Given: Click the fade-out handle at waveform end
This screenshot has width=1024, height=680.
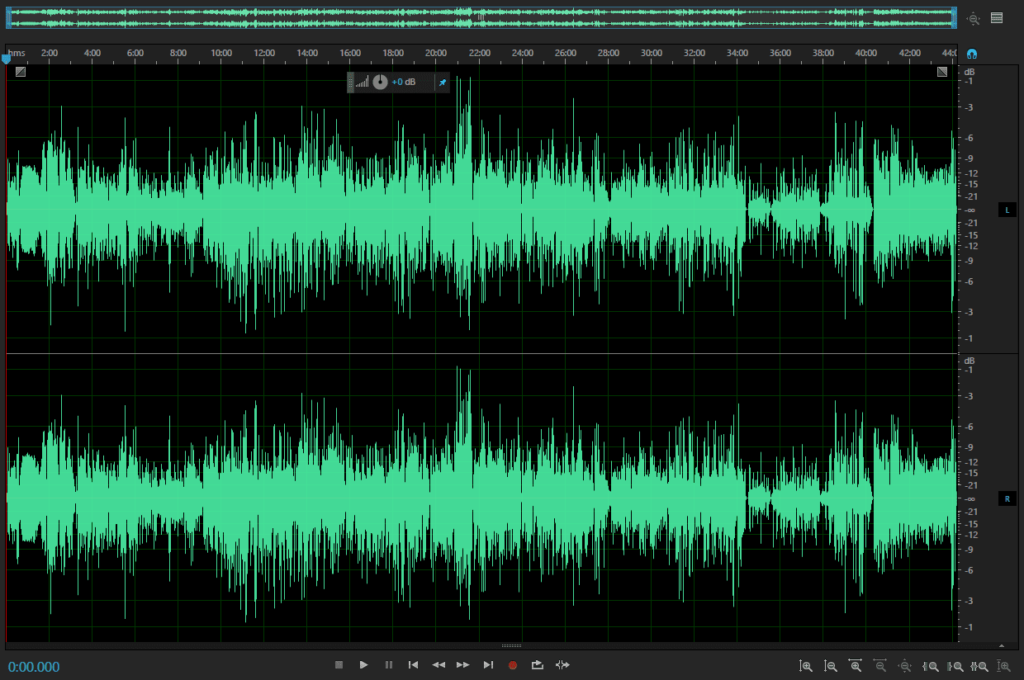Looking at the screenshot, I should click(x=942, y=72).
